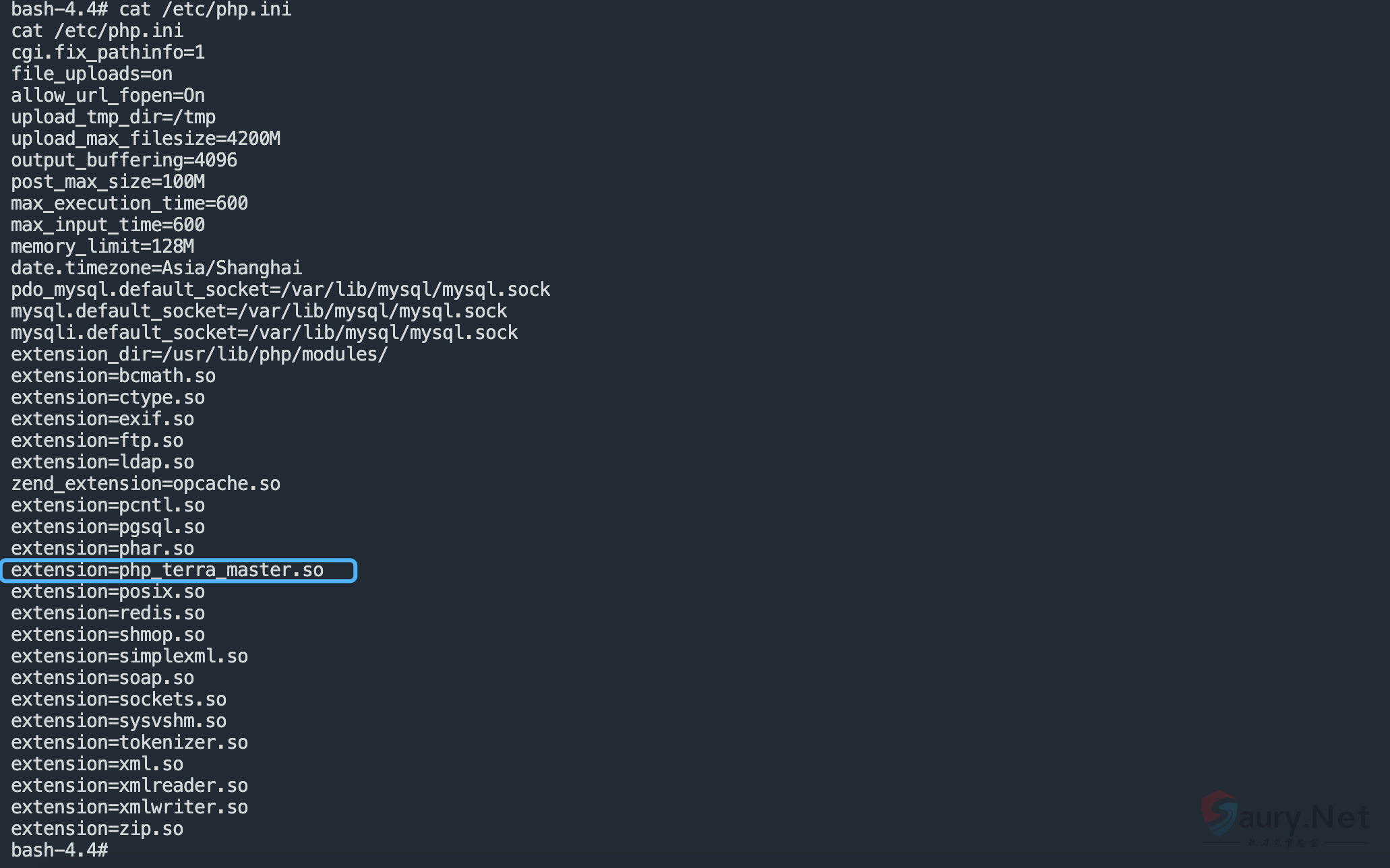Click the extension_dir=/usr/lib/php/modules/ line
The height and width of the screenshot is (868, 1390).
tap(200, 354)
